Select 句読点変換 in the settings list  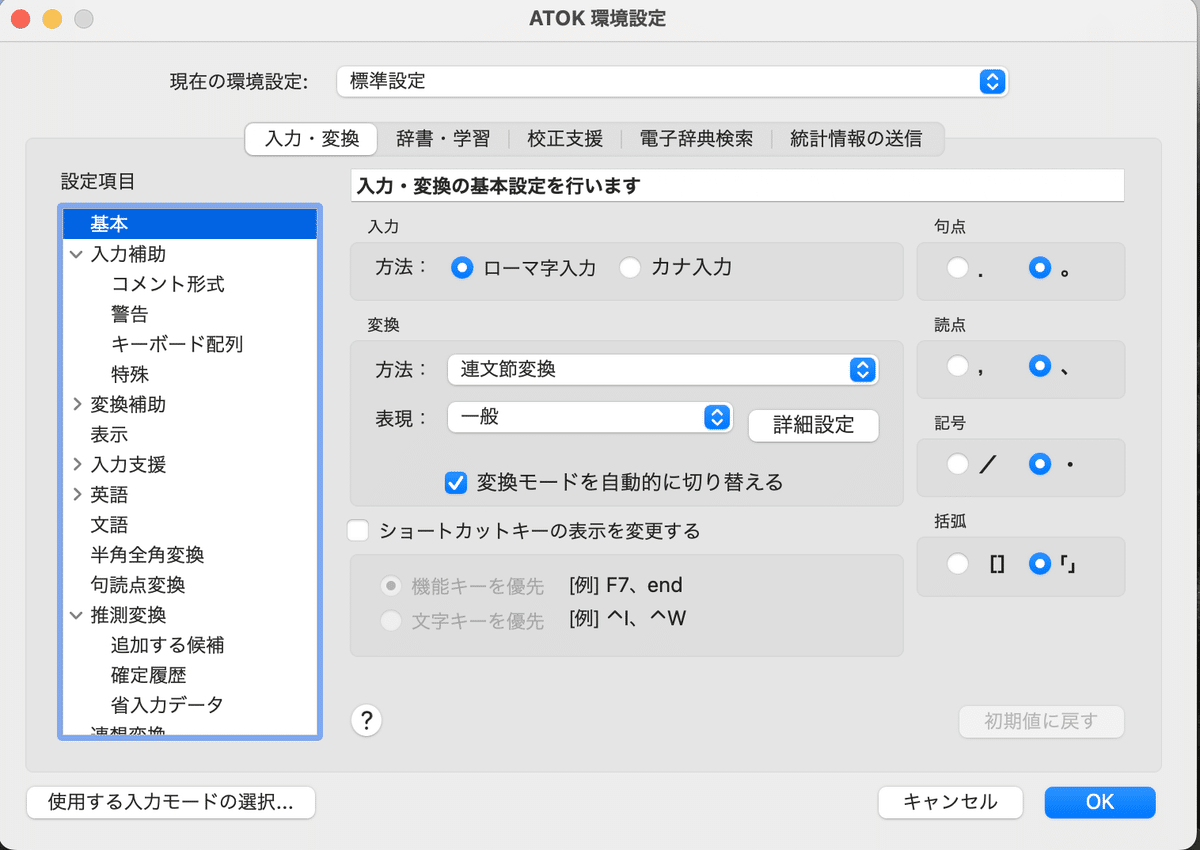[190, 585]
